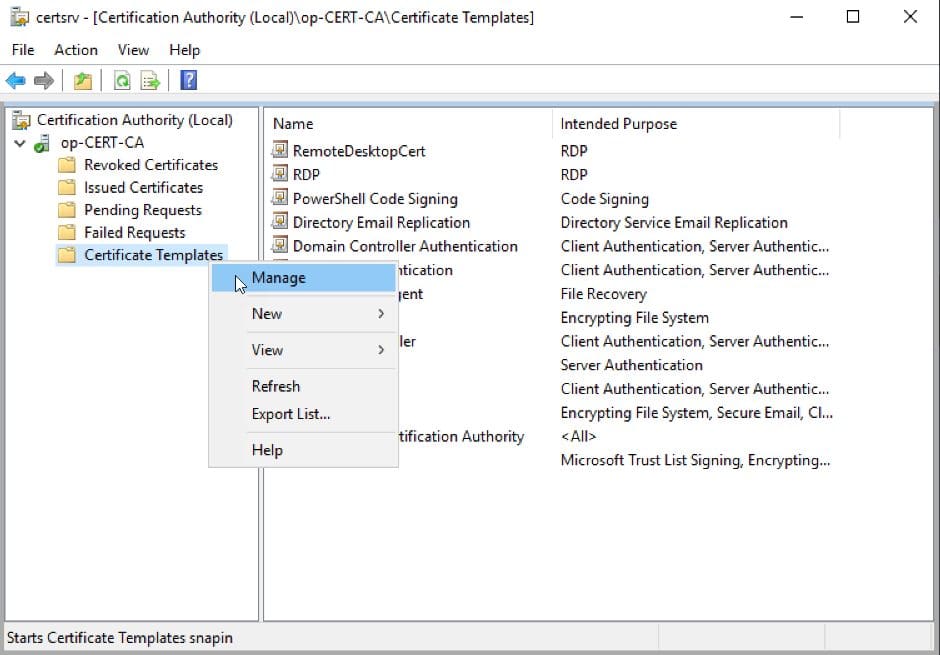Sort by the Name column header
This screenshot has width=940, height=655.
(408, 124)
